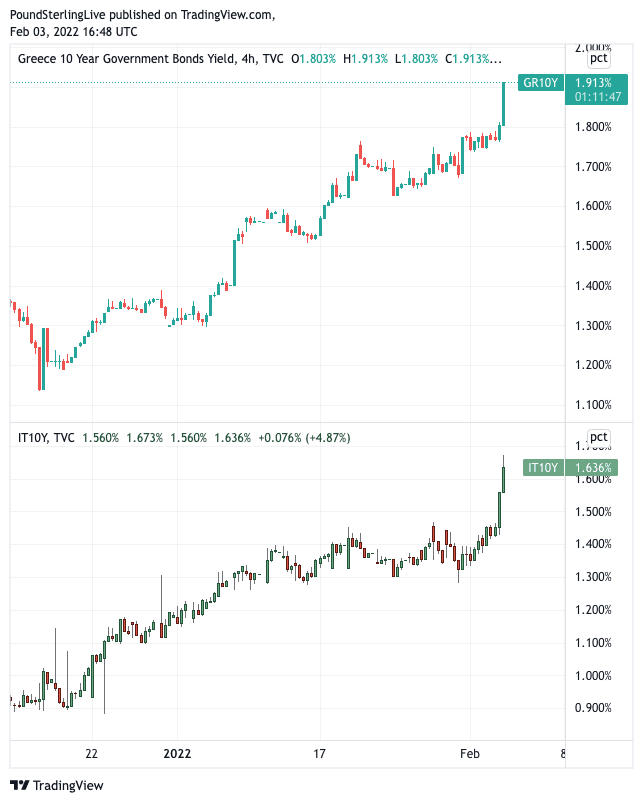
Task: Select the IT10Y symbol tag
Action: 542,467
